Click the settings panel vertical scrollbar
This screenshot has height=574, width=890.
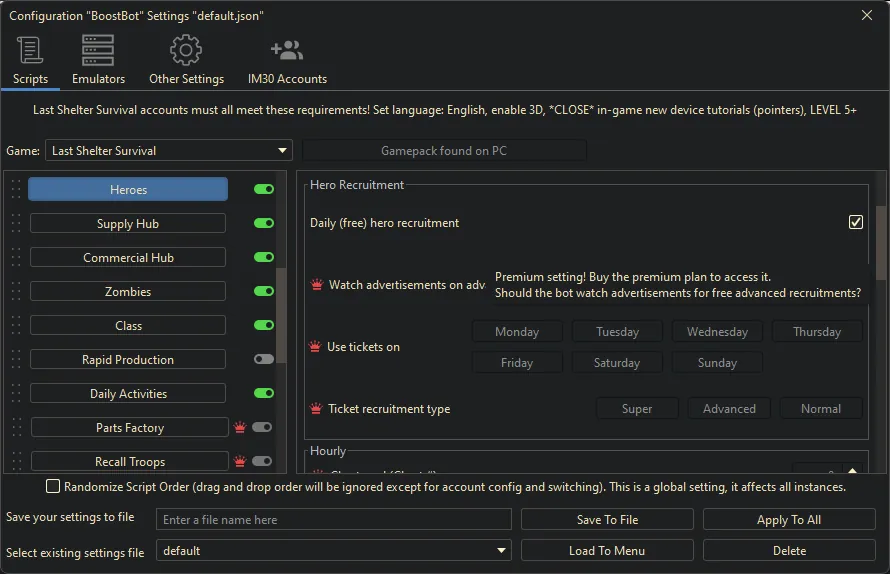coord(880,242)
